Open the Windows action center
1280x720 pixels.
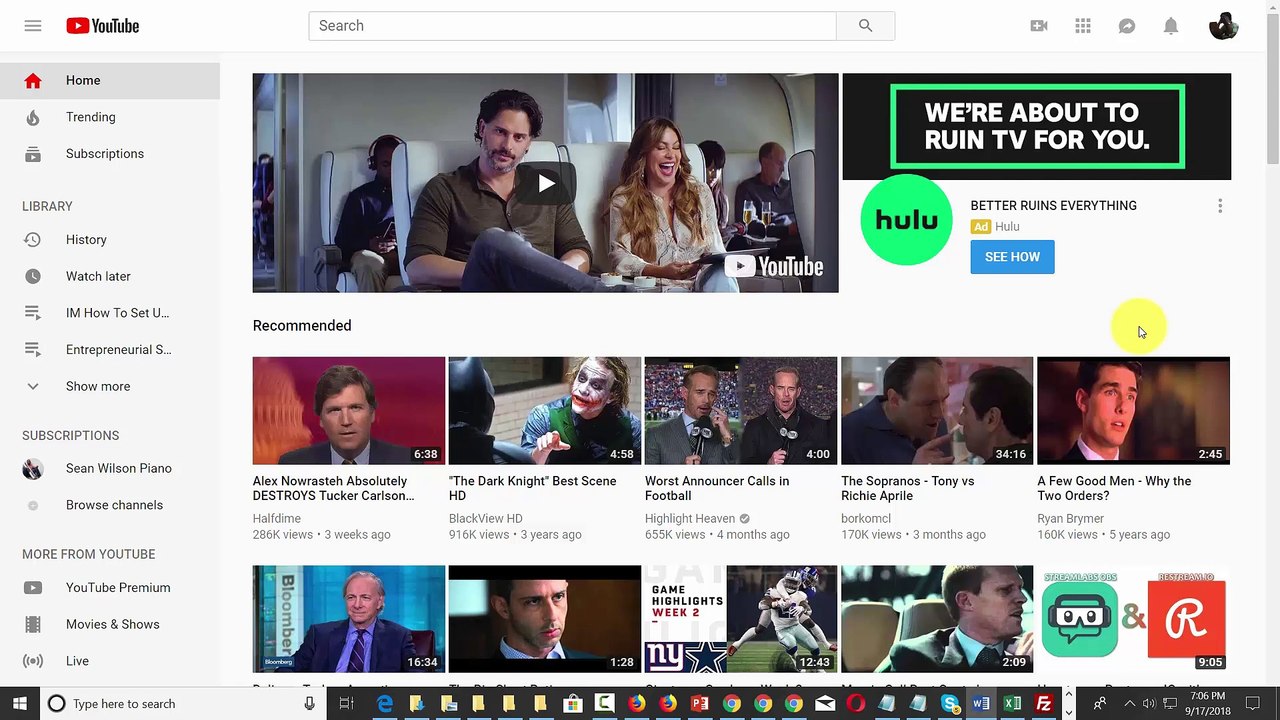[1254, 704]
